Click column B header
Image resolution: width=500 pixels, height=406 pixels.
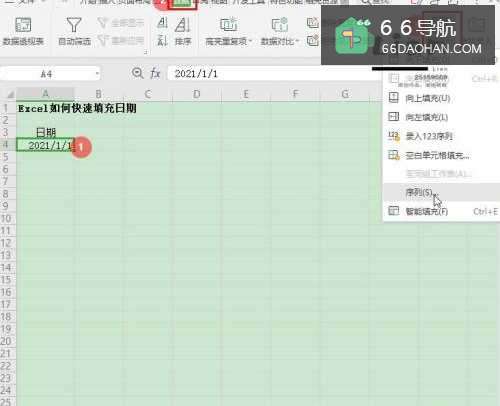[x=99, y=94]
